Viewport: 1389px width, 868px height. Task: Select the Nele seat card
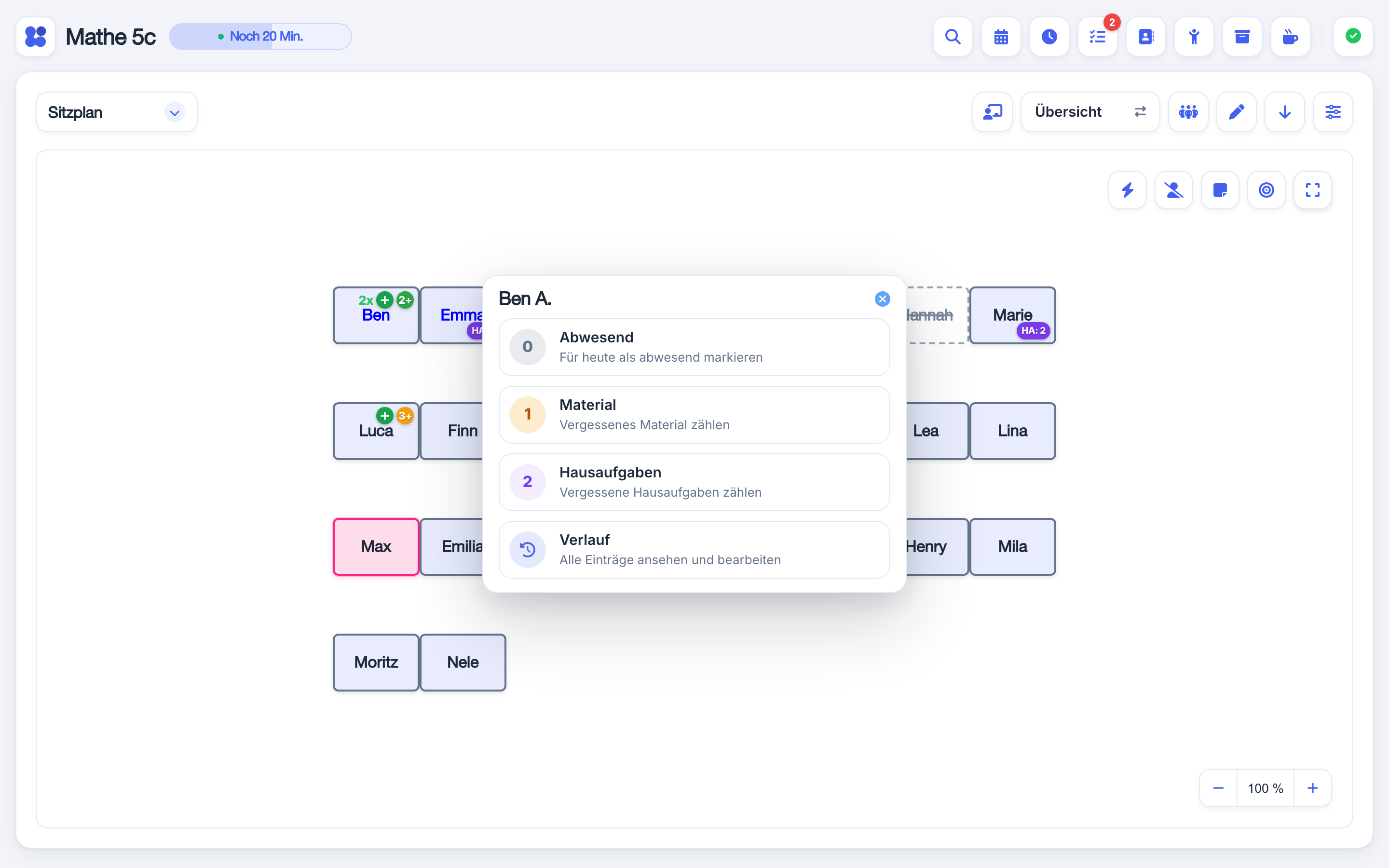[x=463, y=663]
